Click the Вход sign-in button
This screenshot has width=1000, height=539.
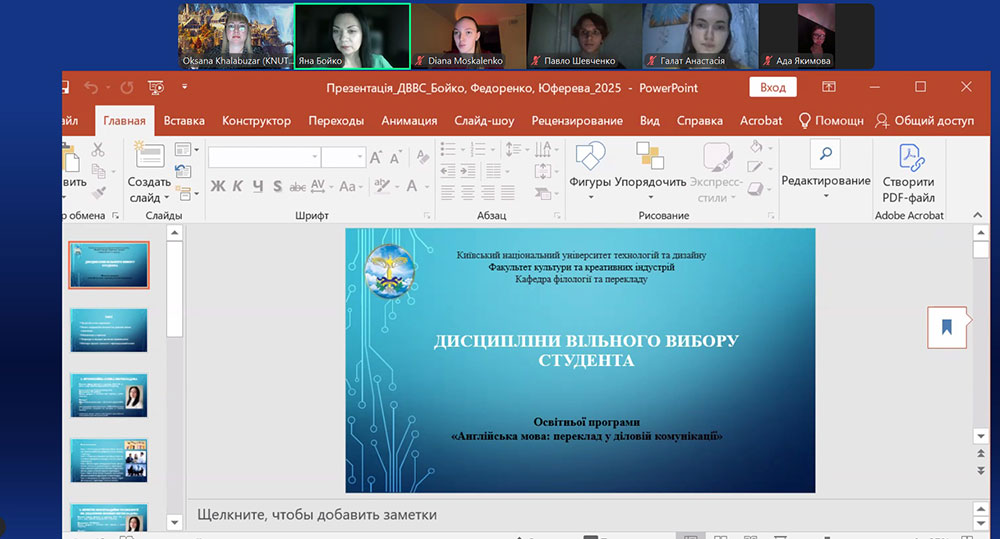[772, 88]
